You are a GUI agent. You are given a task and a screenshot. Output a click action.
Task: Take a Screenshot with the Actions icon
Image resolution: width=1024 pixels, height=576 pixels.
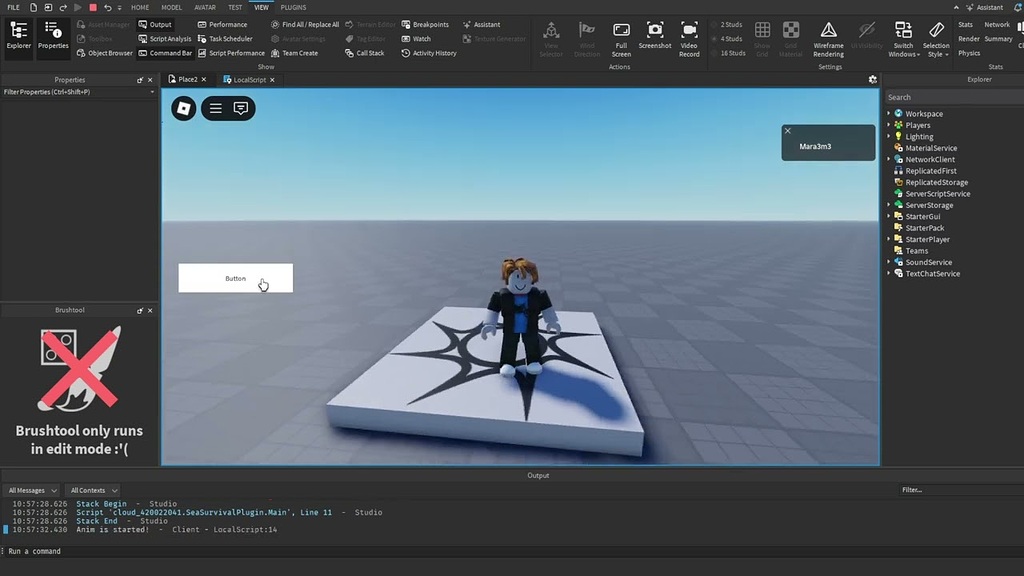[654, 38]
